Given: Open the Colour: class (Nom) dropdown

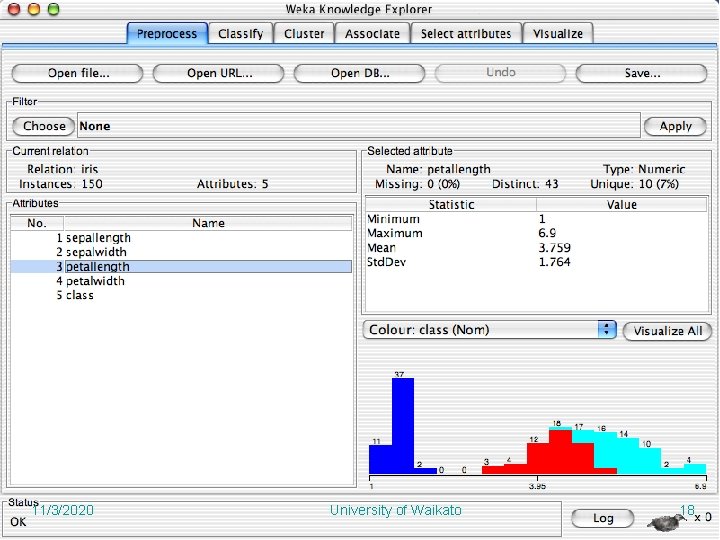Looking at the screenshot, I should coord(489,330).
